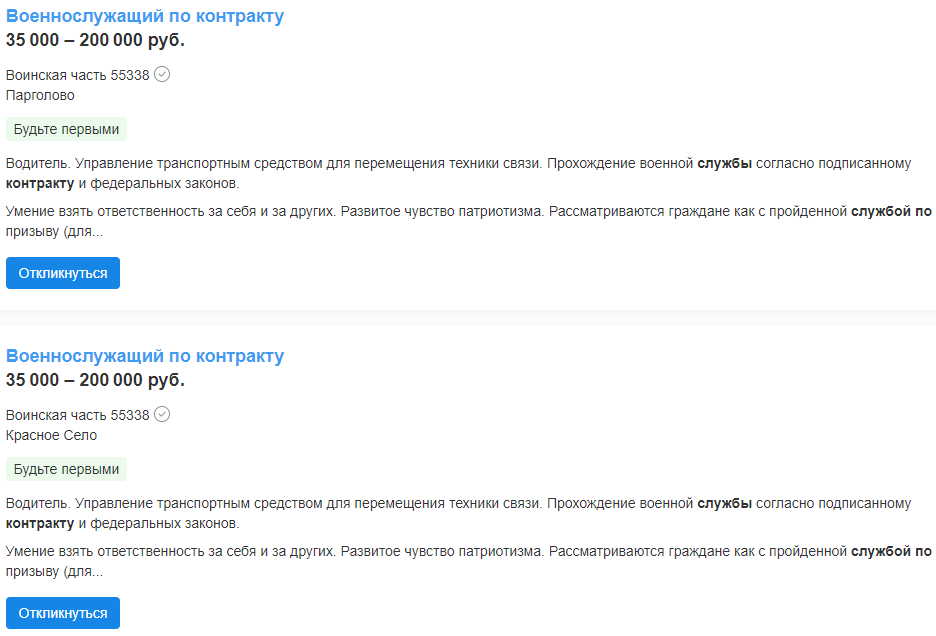The width and height of the screenshot is (936, 636).
Task: Click the Будьте первыми tag on the first vacancy
Action: [x=66, y=129]
